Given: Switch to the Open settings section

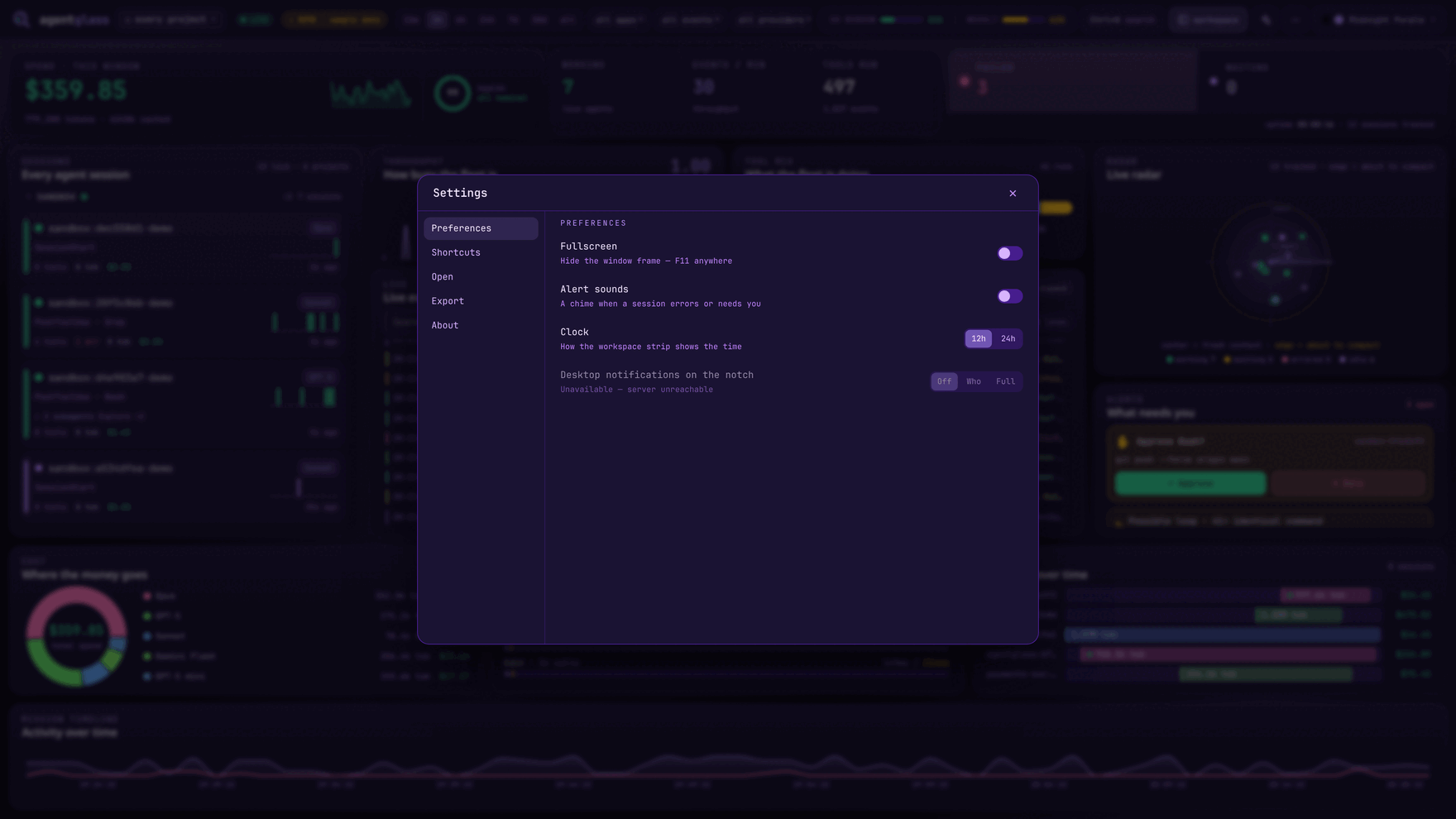Looking at the screenshot, I should tap(481, 277).
